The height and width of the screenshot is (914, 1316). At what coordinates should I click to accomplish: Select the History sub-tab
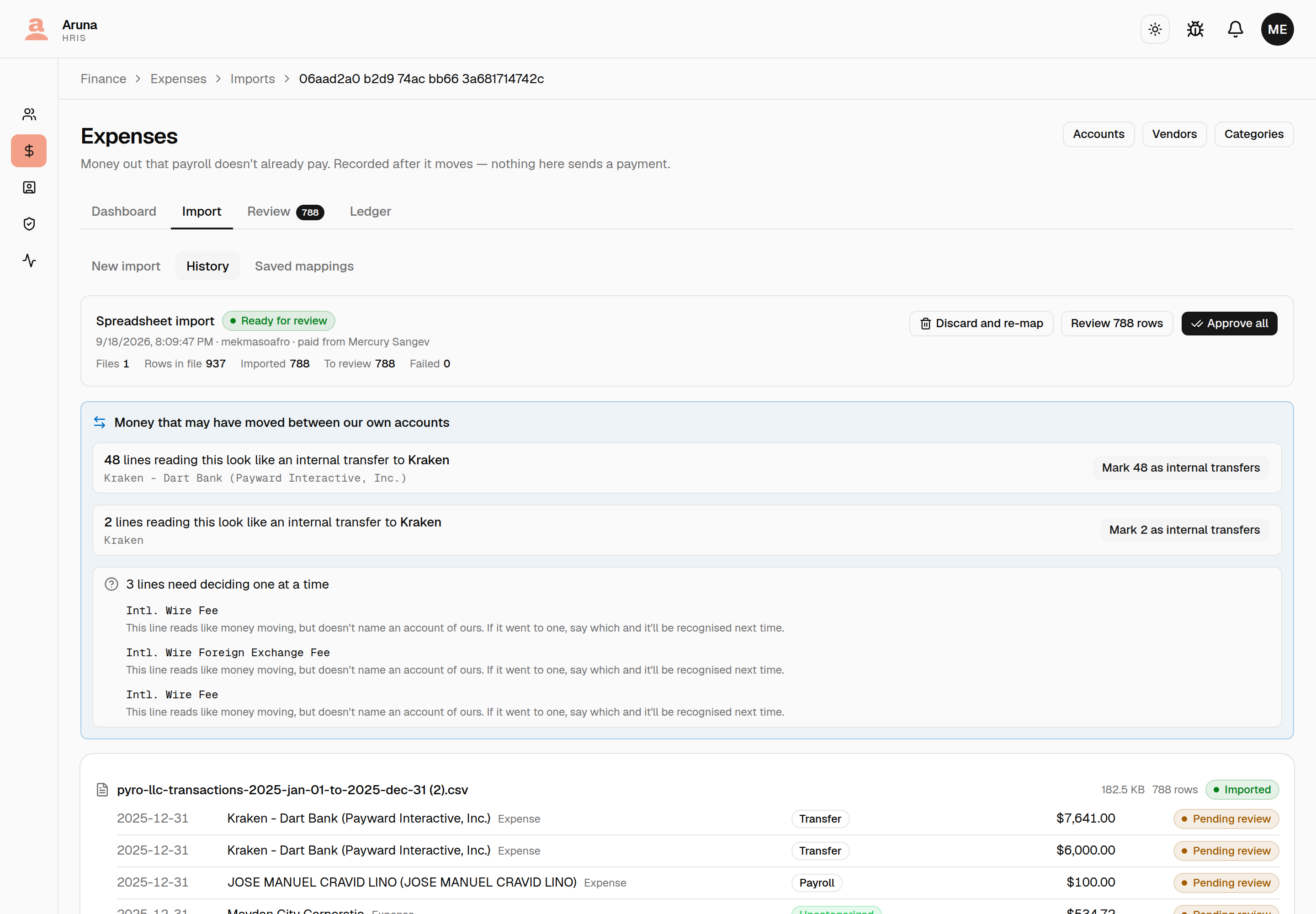(x=207, y=266)
